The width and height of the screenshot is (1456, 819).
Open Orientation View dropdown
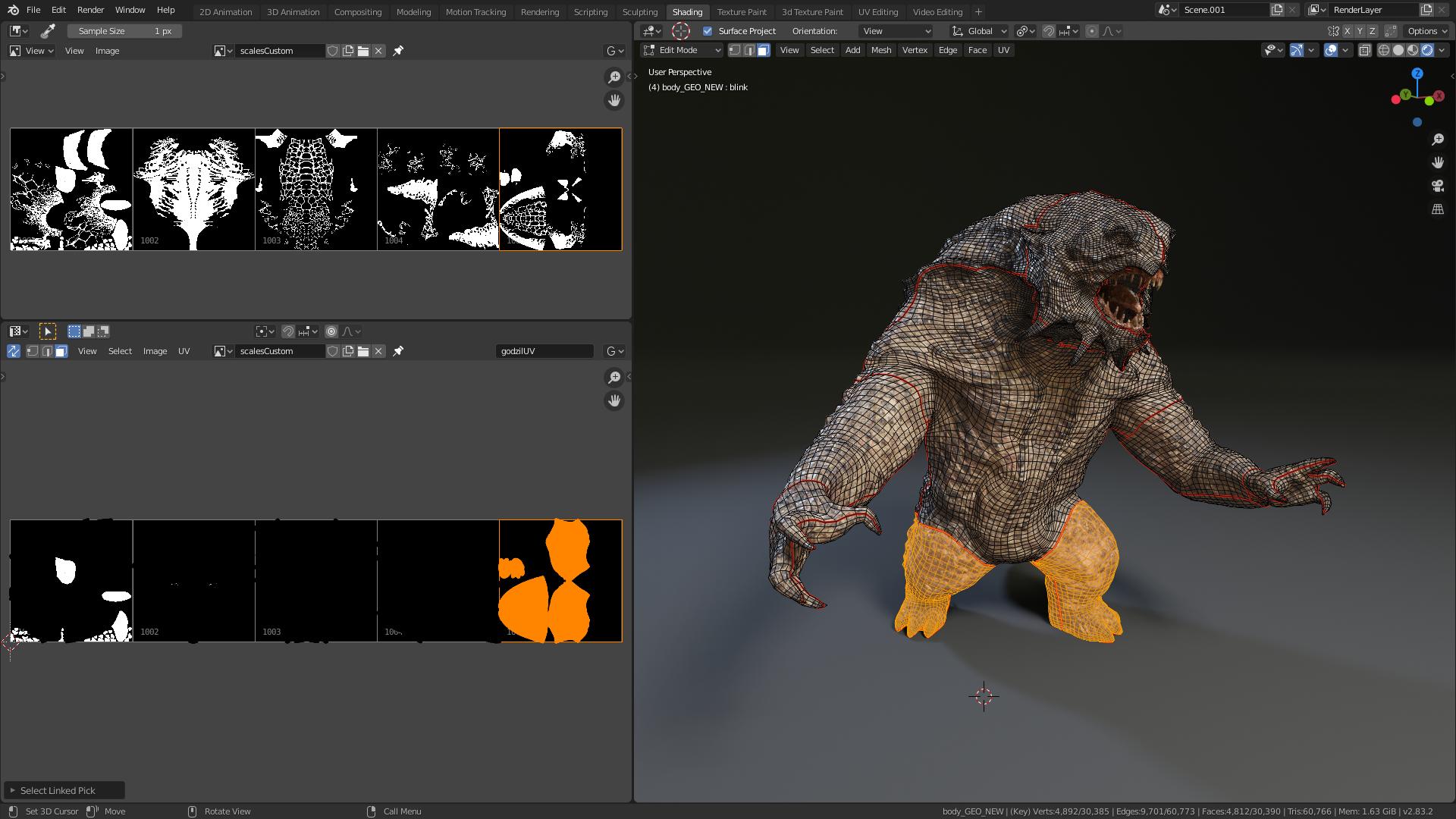(x=896, y=31)
